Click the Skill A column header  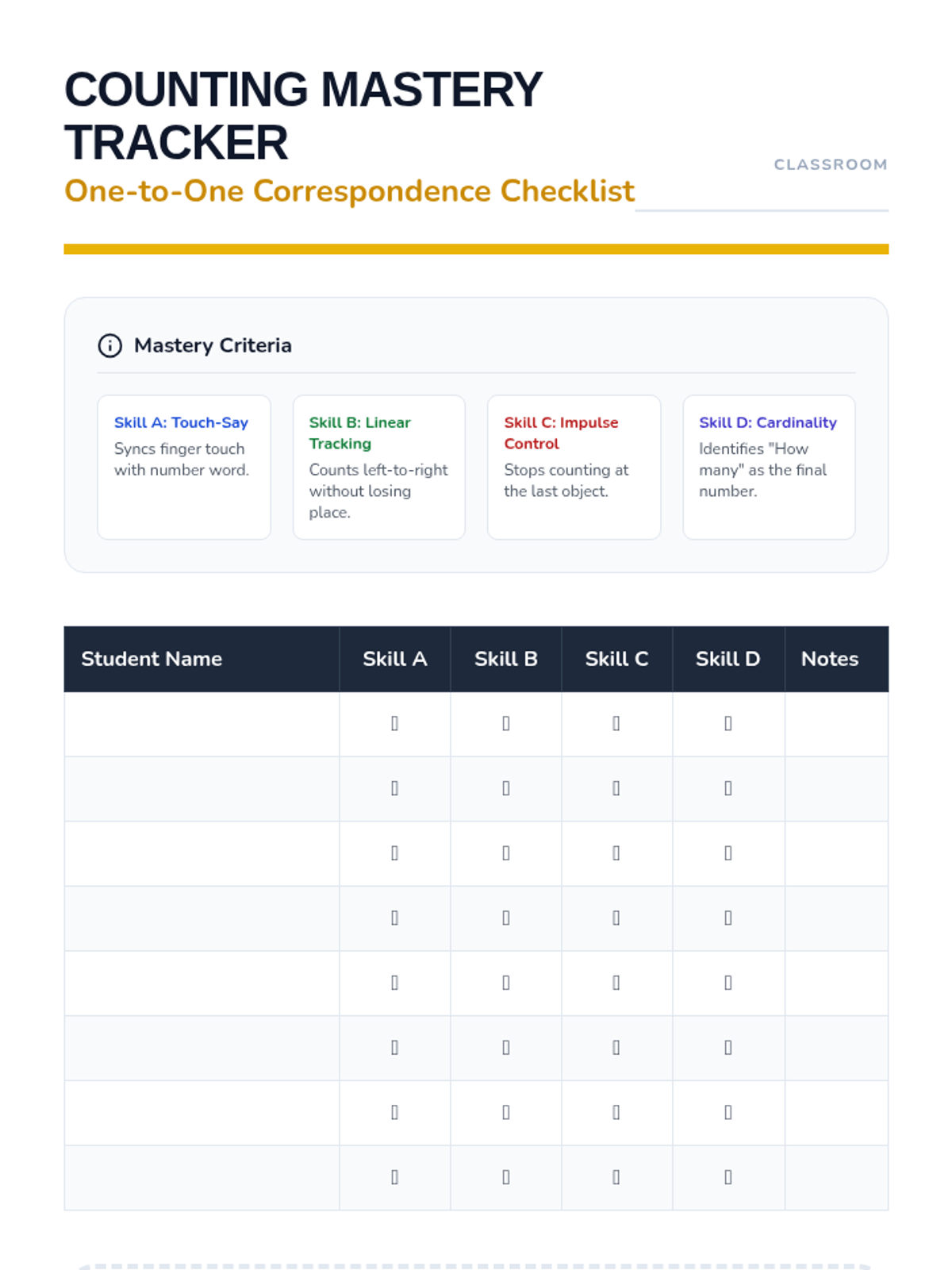[x=395, y=659]
